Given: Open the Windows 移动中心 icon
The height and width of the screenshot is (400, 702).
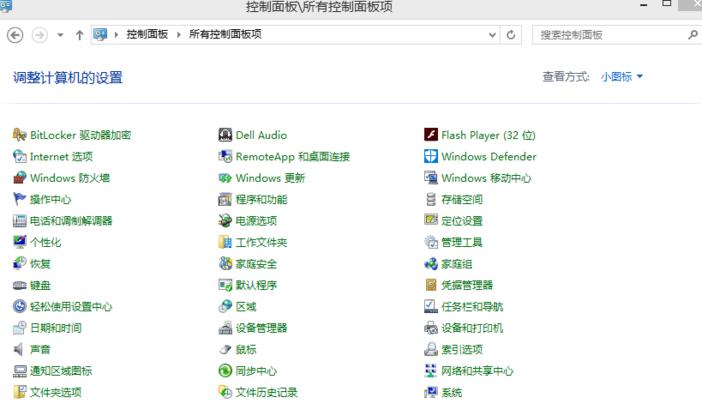Looking at the screenshot, I should pos(431,178).
